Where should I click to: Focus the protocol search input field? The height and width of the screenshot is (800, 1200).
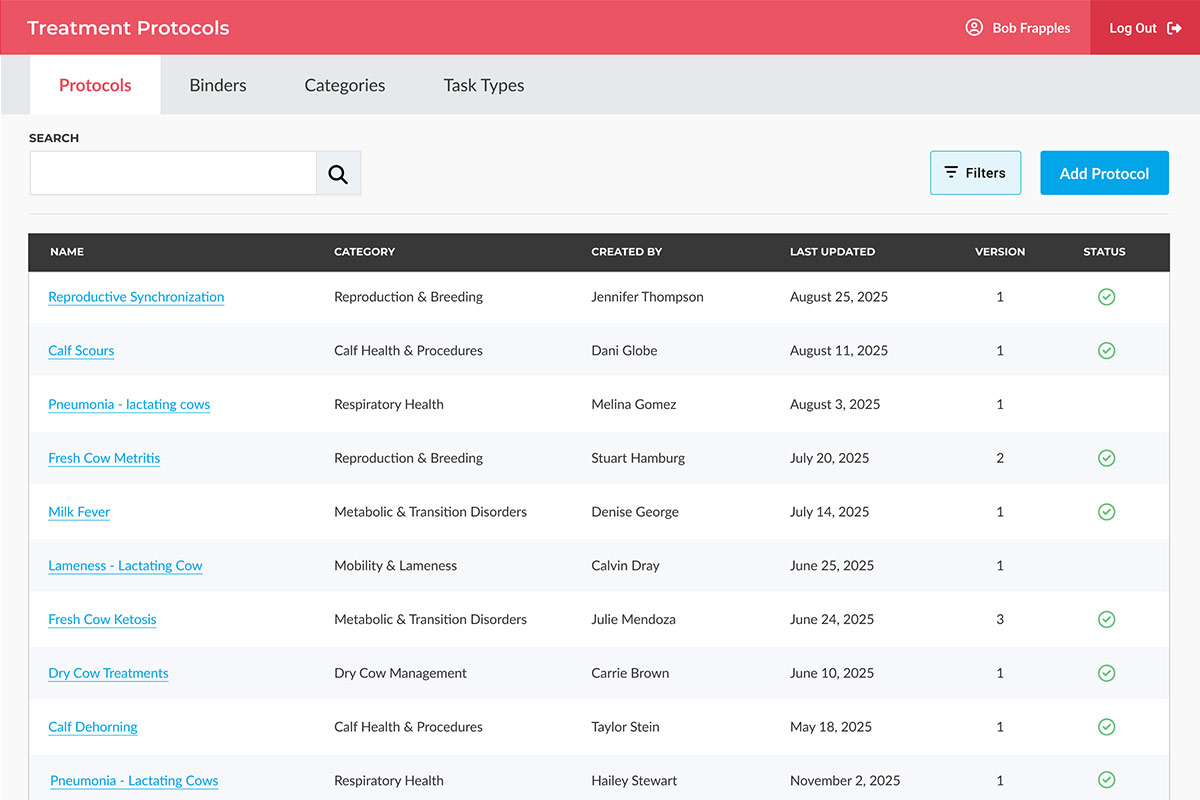tap(173, 174)
